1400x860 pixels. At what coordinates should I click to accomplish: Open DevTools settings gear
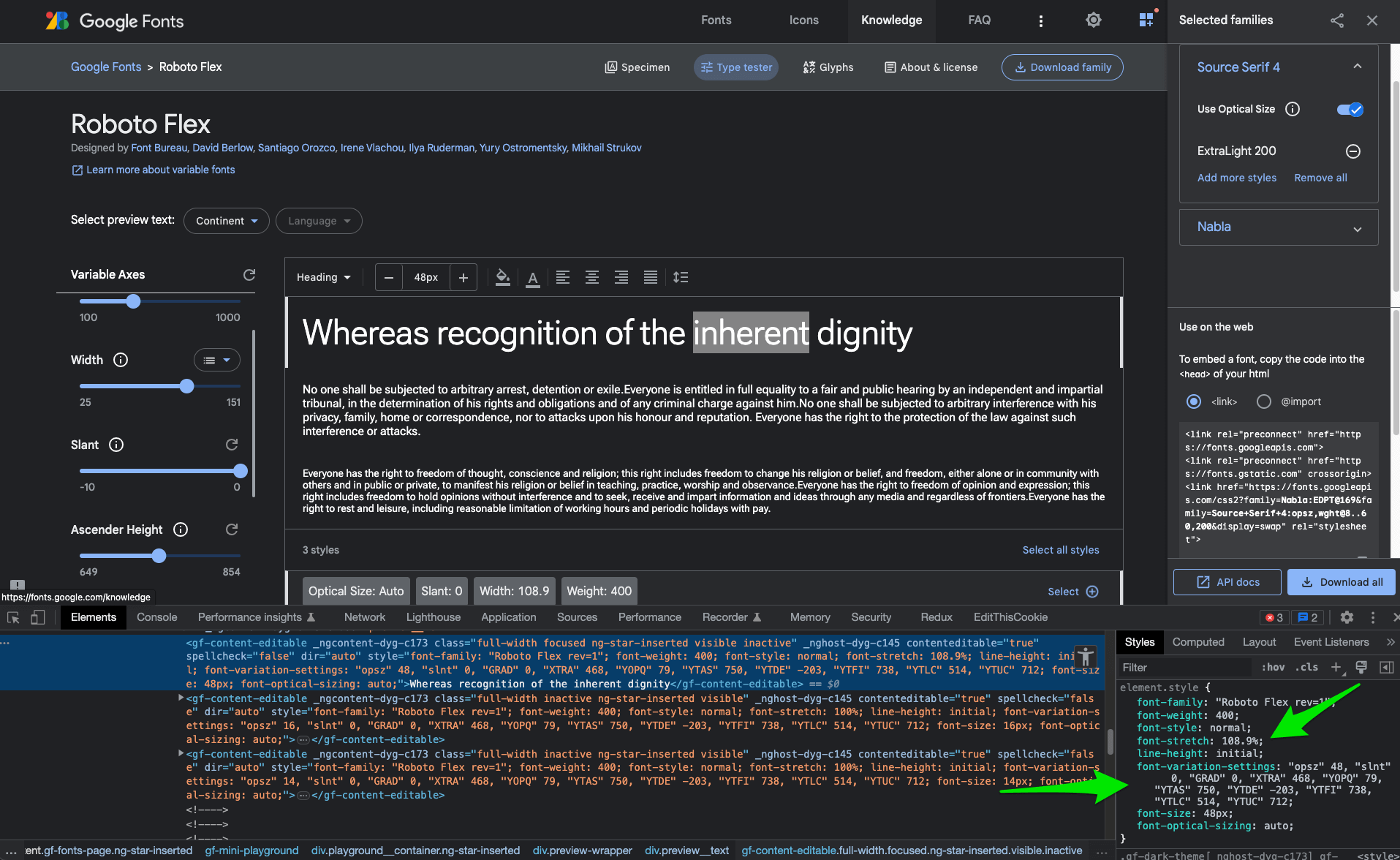tap(1347, 617)
